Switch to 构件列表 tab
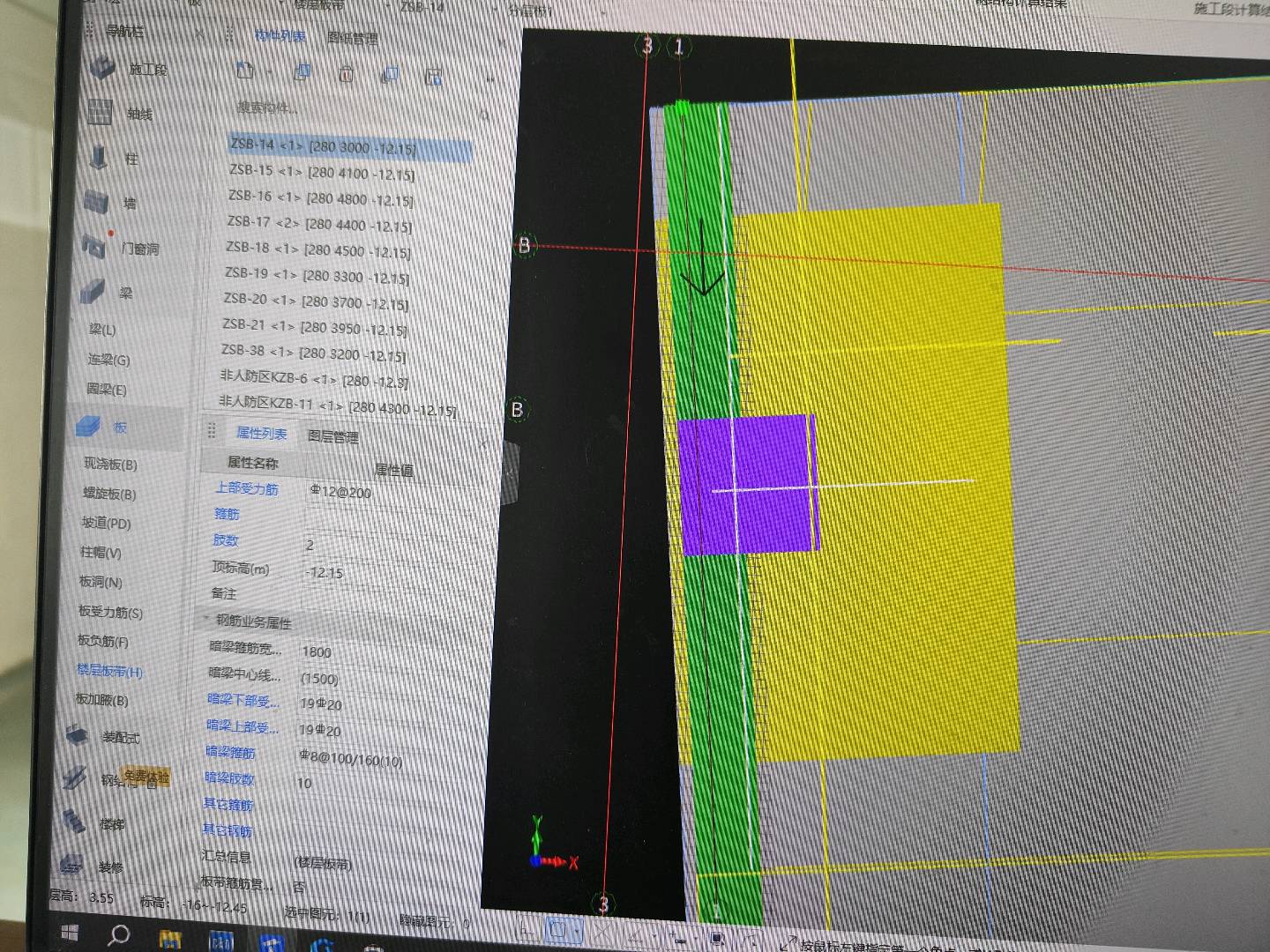 (280, 35)
